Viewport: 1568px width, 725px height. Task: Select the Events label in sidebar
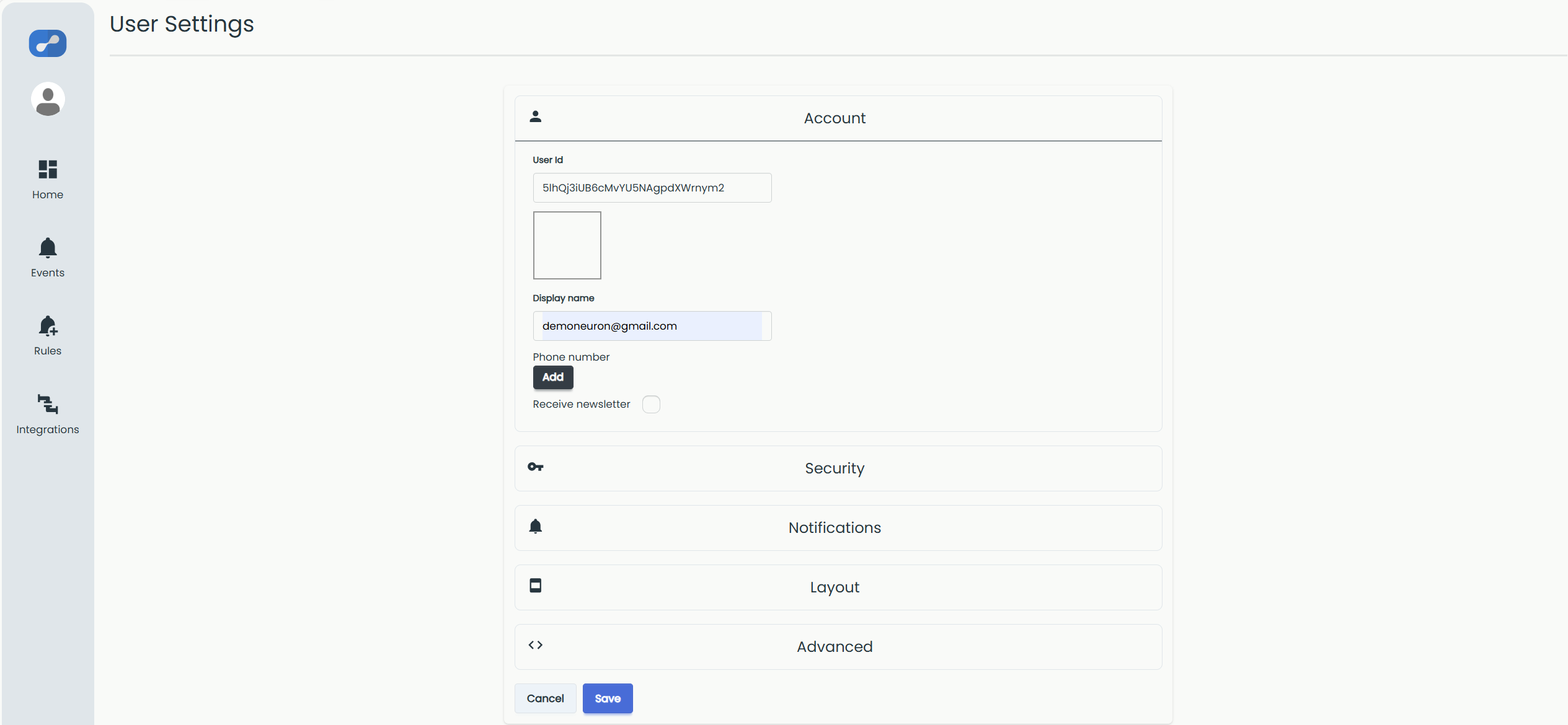[x=48, y=273]
